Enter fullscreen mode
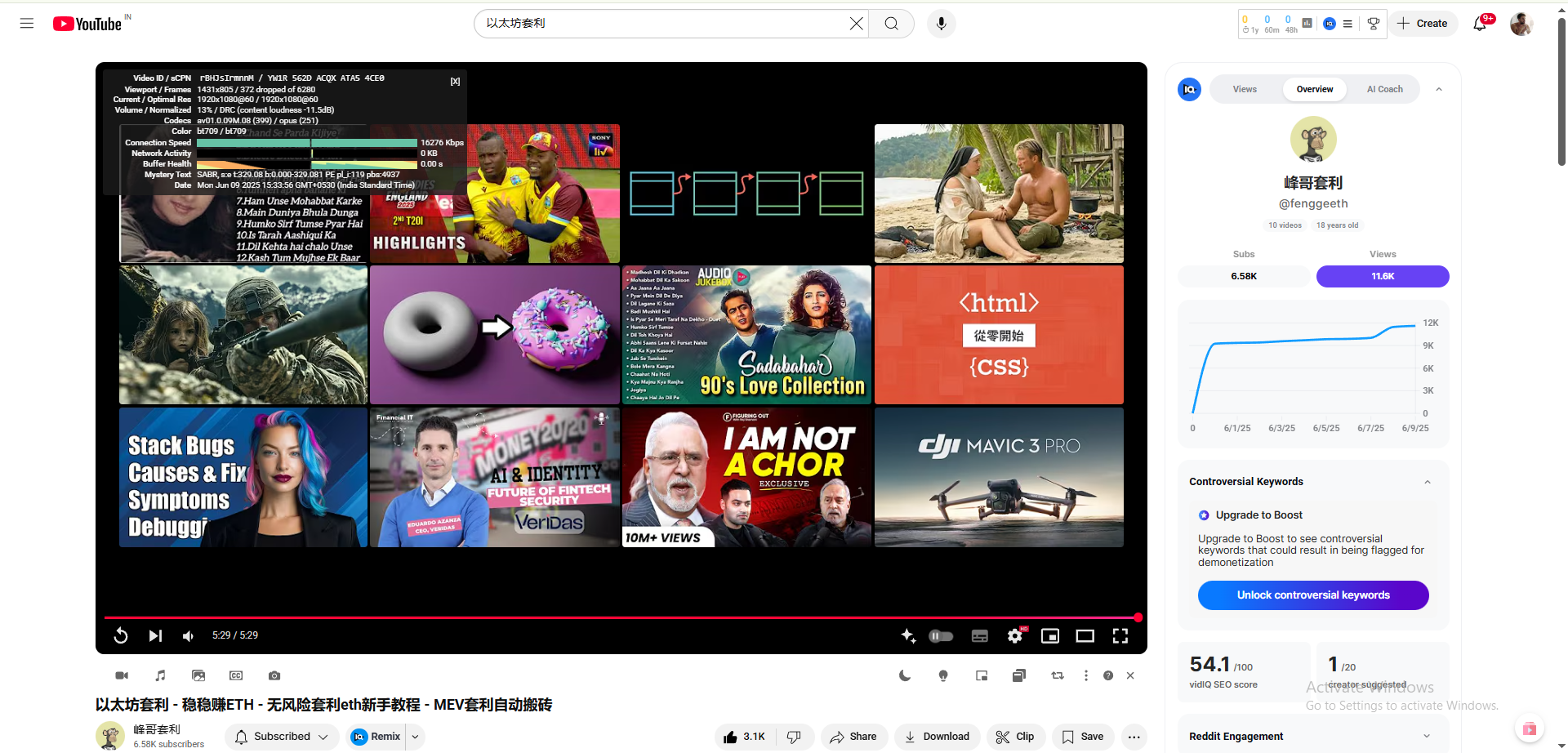Screen dimensions: 1568x753 pyautogui.click(x=1120, y=635)
